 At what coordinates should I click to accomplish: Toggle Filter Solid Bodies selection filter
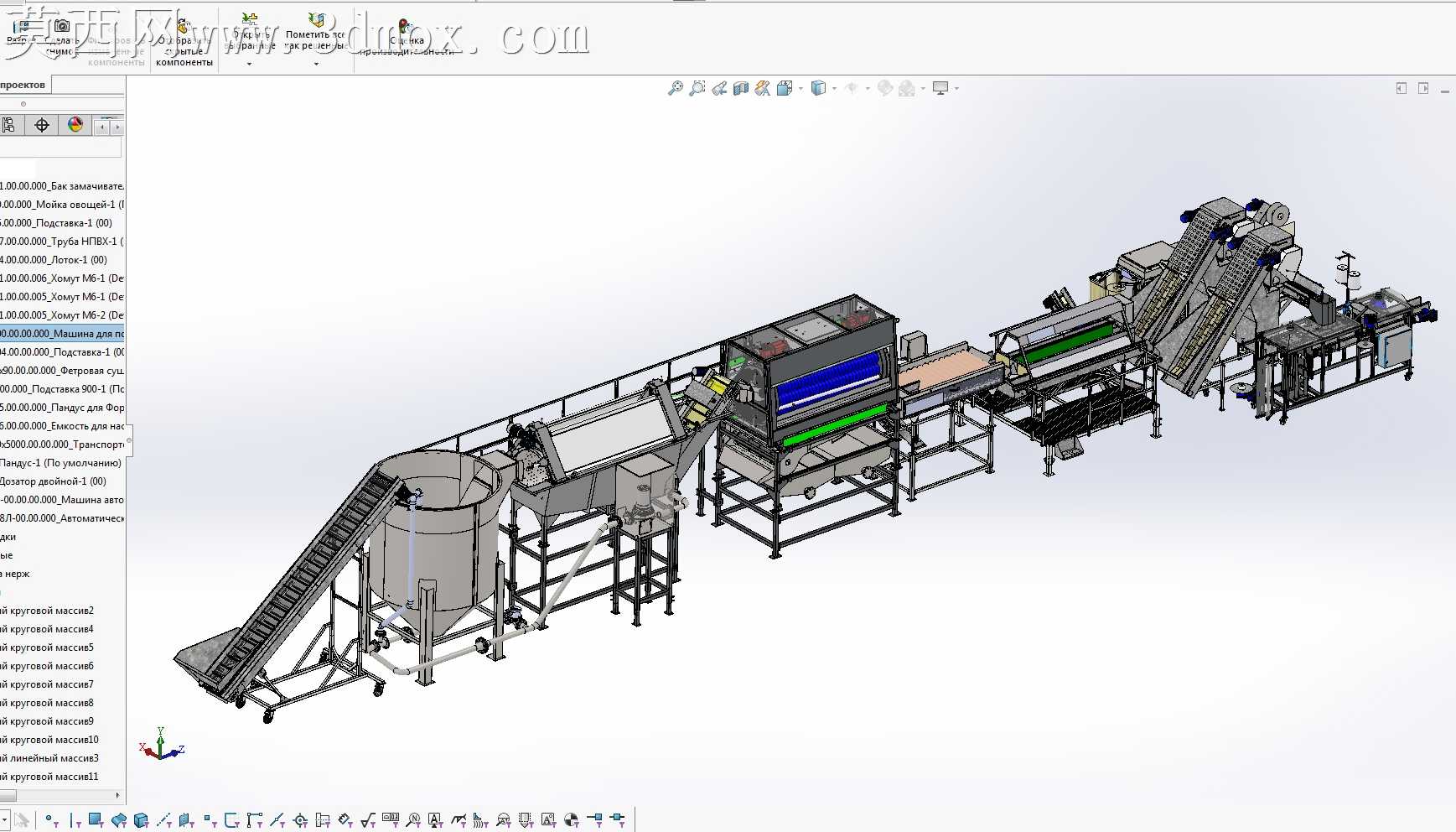tap(142, 820)
